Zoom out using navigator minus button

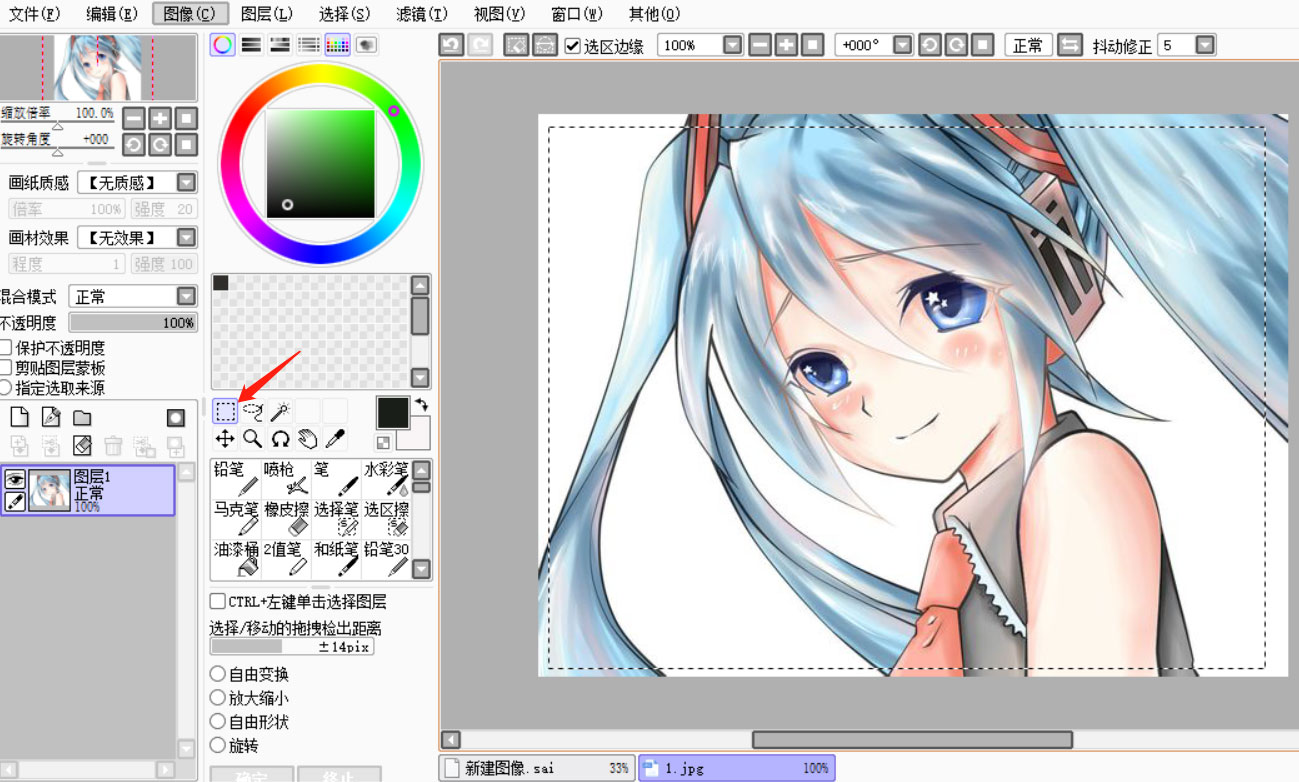tap(134, 118)
